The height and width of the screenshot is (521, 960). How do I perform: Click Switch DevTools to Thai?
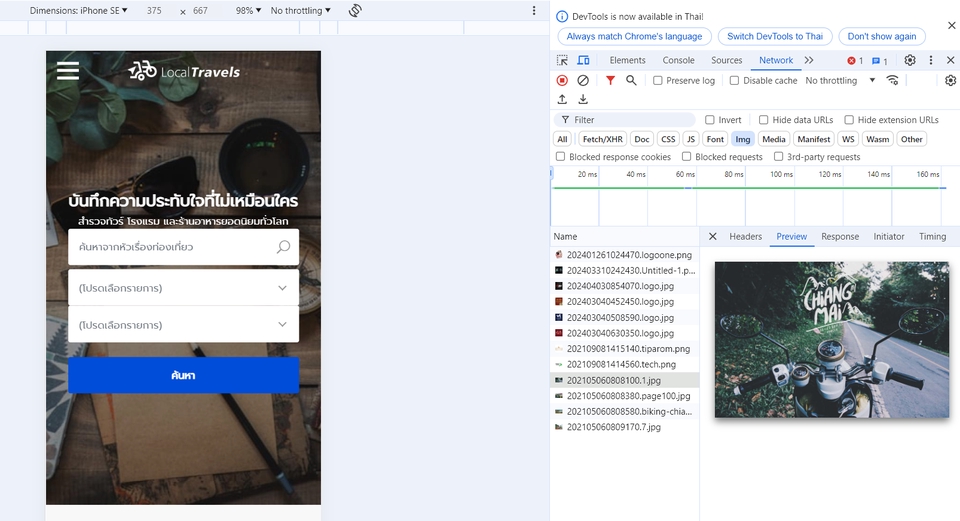tap(775, 36)
